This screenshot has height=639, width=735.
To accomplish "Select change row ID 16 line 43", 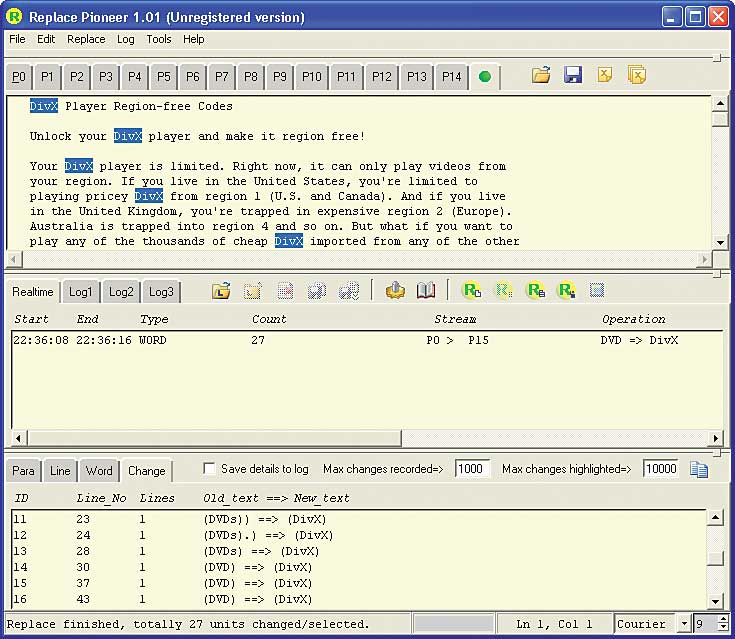I will pyautogui.click(x=359, y=599).
